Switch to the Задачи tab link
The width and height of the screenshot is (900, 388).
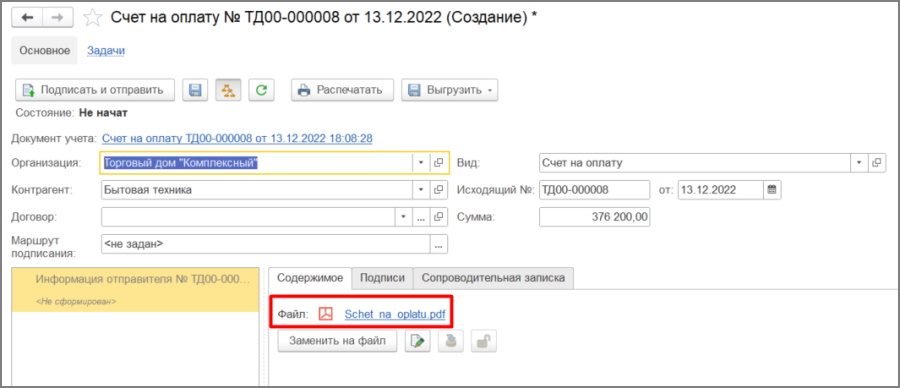(x=106, y=51)
